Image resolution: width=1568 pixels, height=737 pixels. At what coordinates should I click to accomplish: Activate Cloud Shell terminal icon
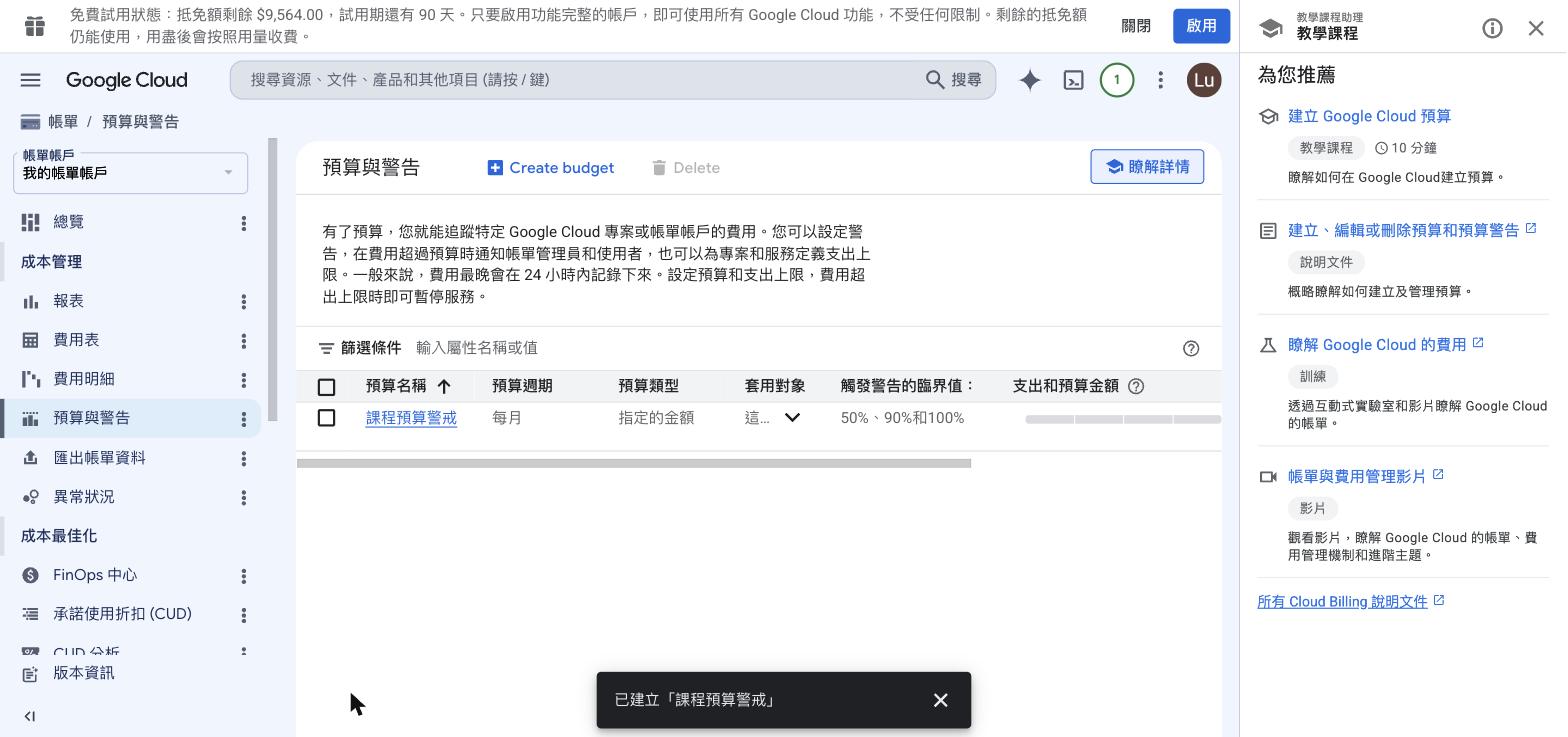point(1073,80)
